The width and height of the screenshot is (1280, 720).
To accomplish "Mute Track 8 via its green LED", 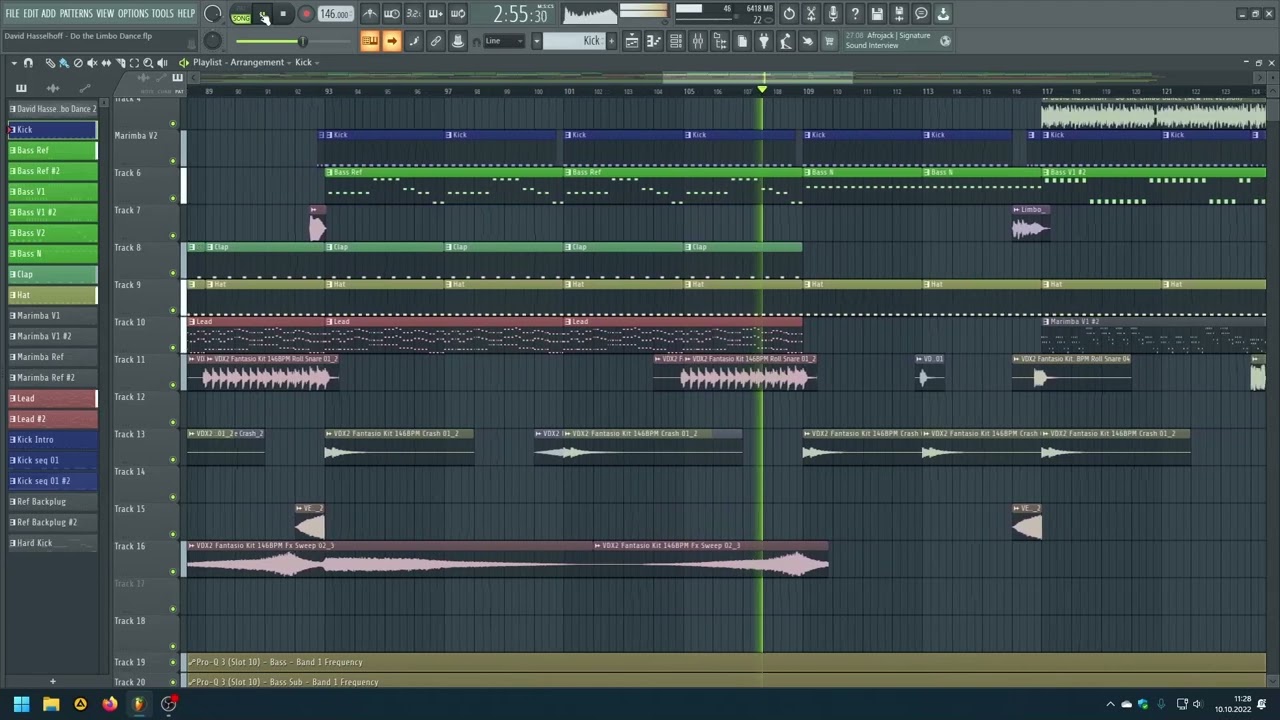I will click(x=173, y=273).
